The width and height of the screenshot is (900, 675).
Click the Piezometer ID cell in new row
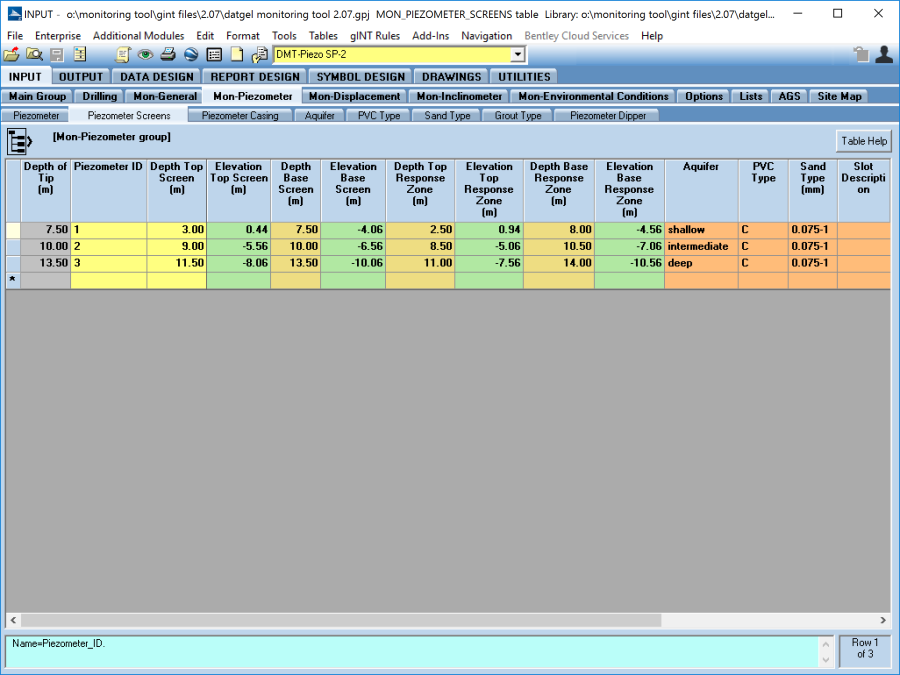tap(109, 281)
